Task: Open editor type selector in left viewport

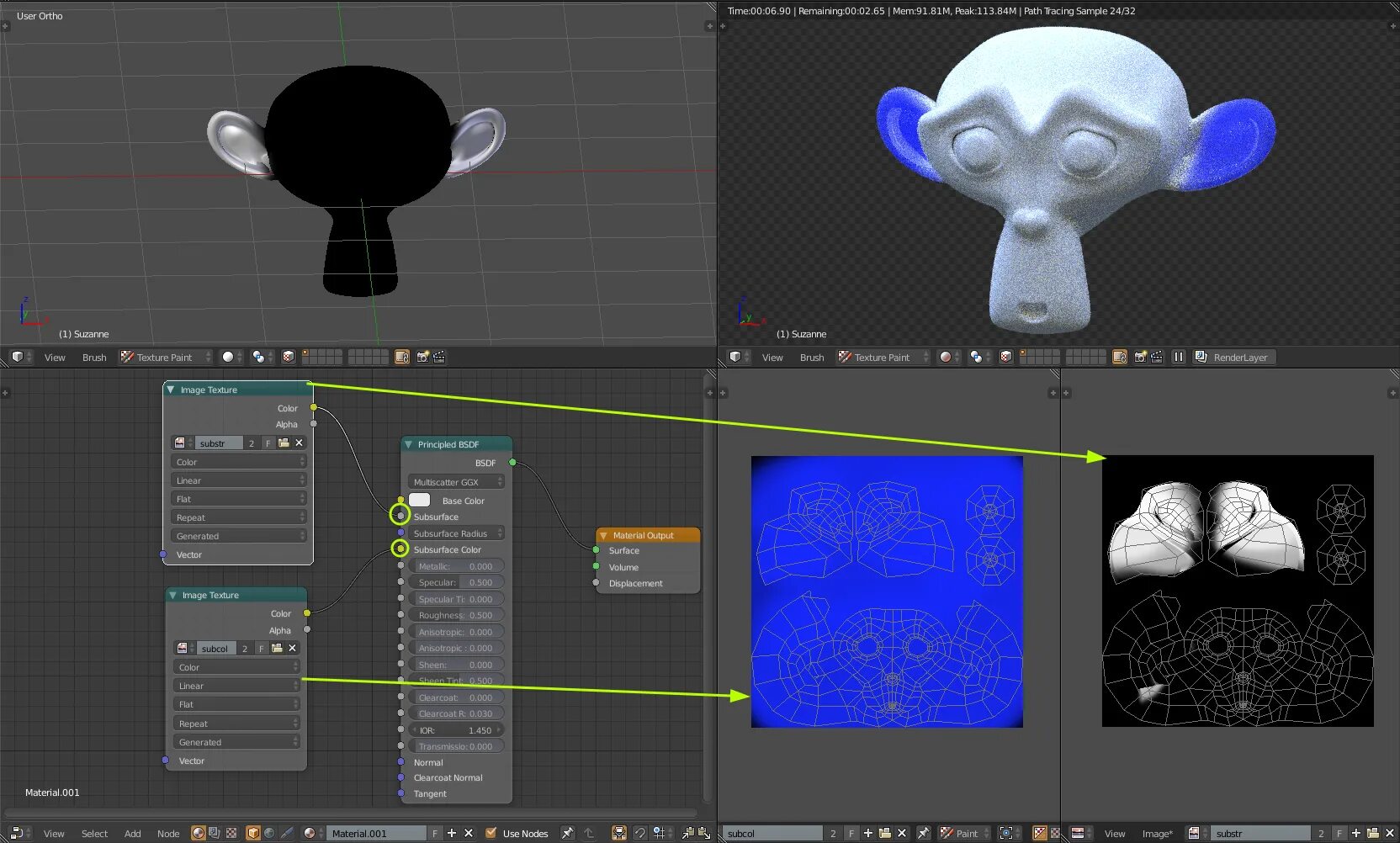Action: 21,358
